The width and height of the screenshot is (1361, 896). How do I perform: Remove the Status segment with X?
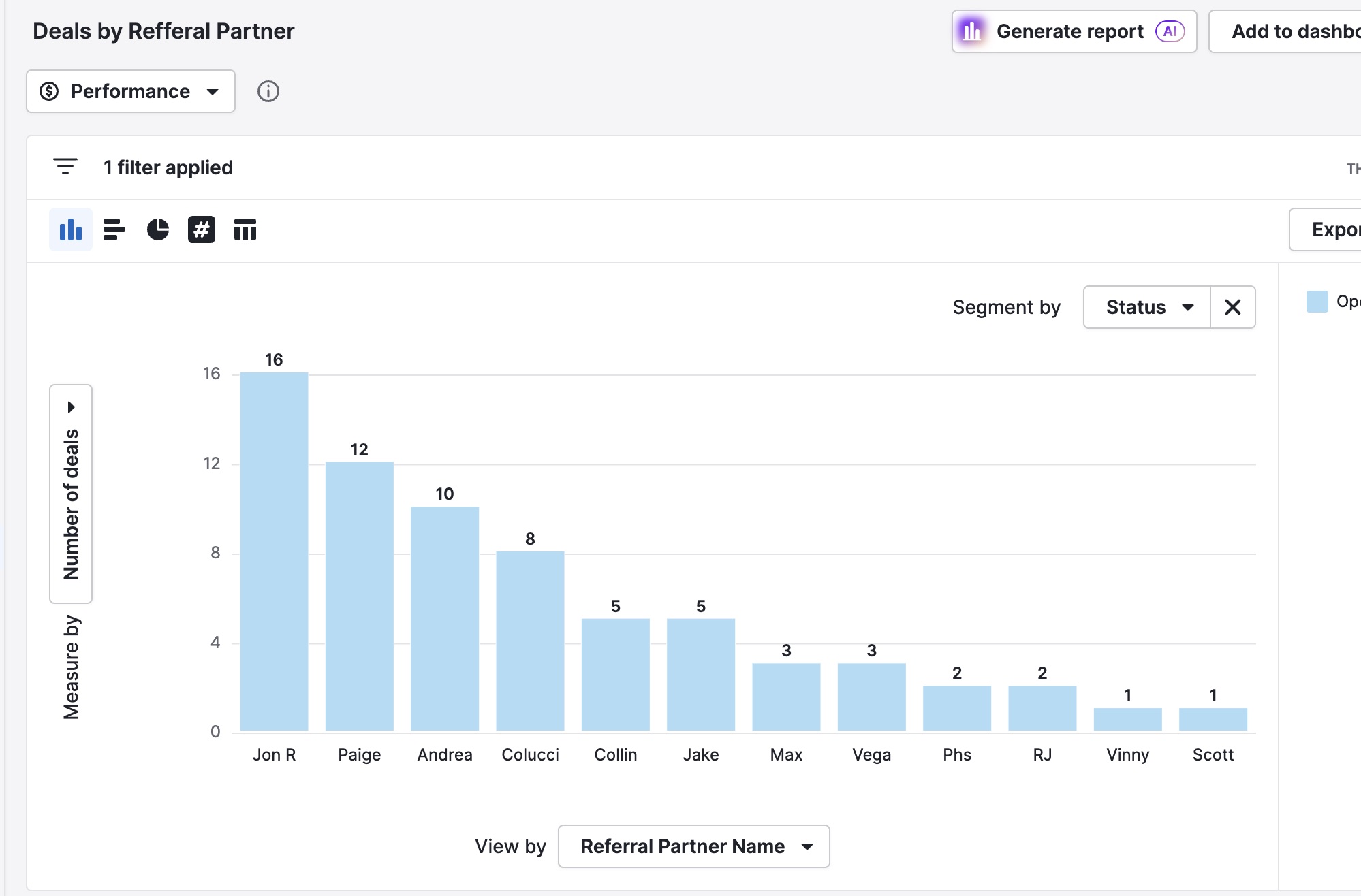tap(1233, 307)
